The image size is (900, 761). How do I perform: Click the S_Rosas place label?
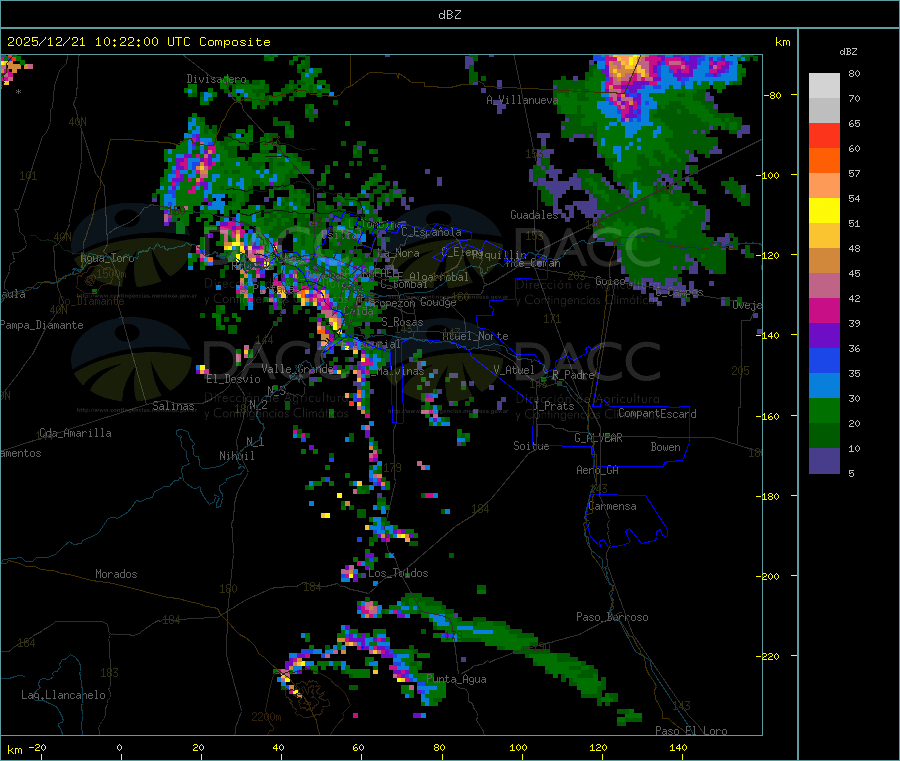point(402,322)
